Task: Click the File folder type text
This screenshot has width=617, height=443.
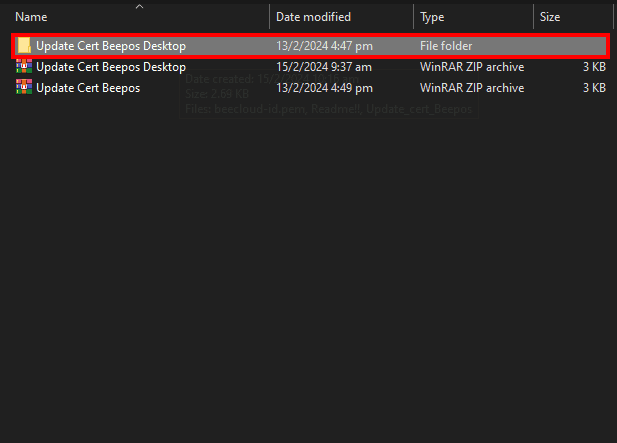Action: coord(446,46)
